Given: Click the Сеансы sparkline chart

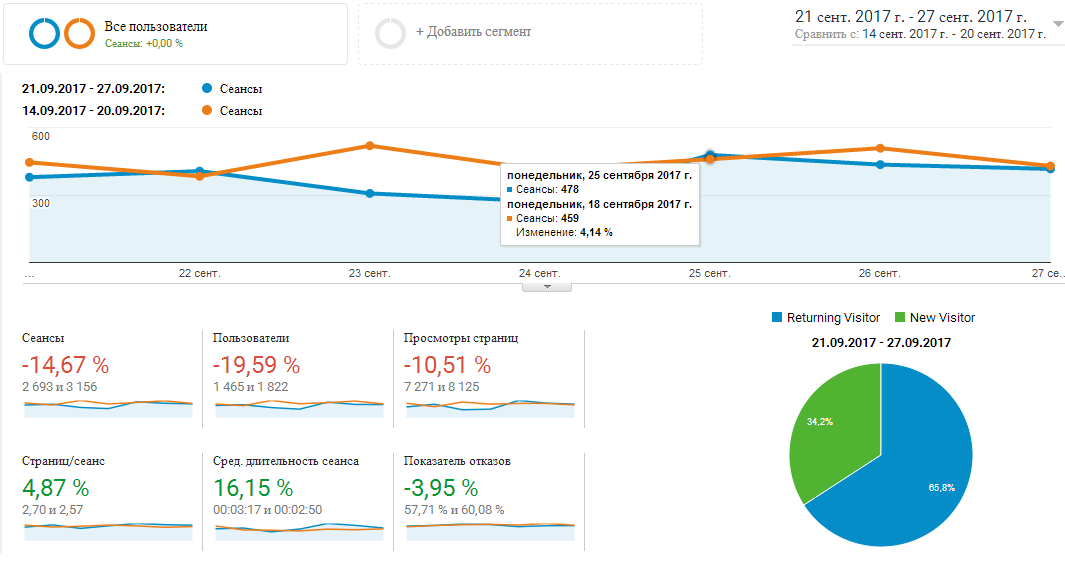Looking at the screenshot, I should click(109, 408).
